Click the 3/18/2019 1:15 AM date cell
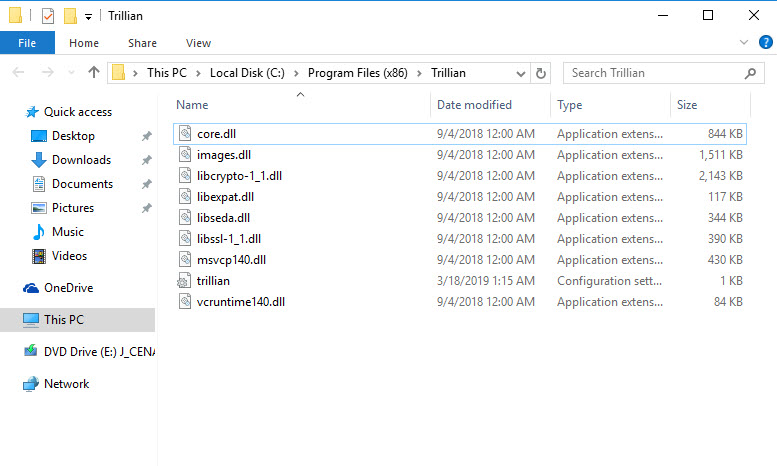This screenshot has width=777, height=466. point(486,281)
